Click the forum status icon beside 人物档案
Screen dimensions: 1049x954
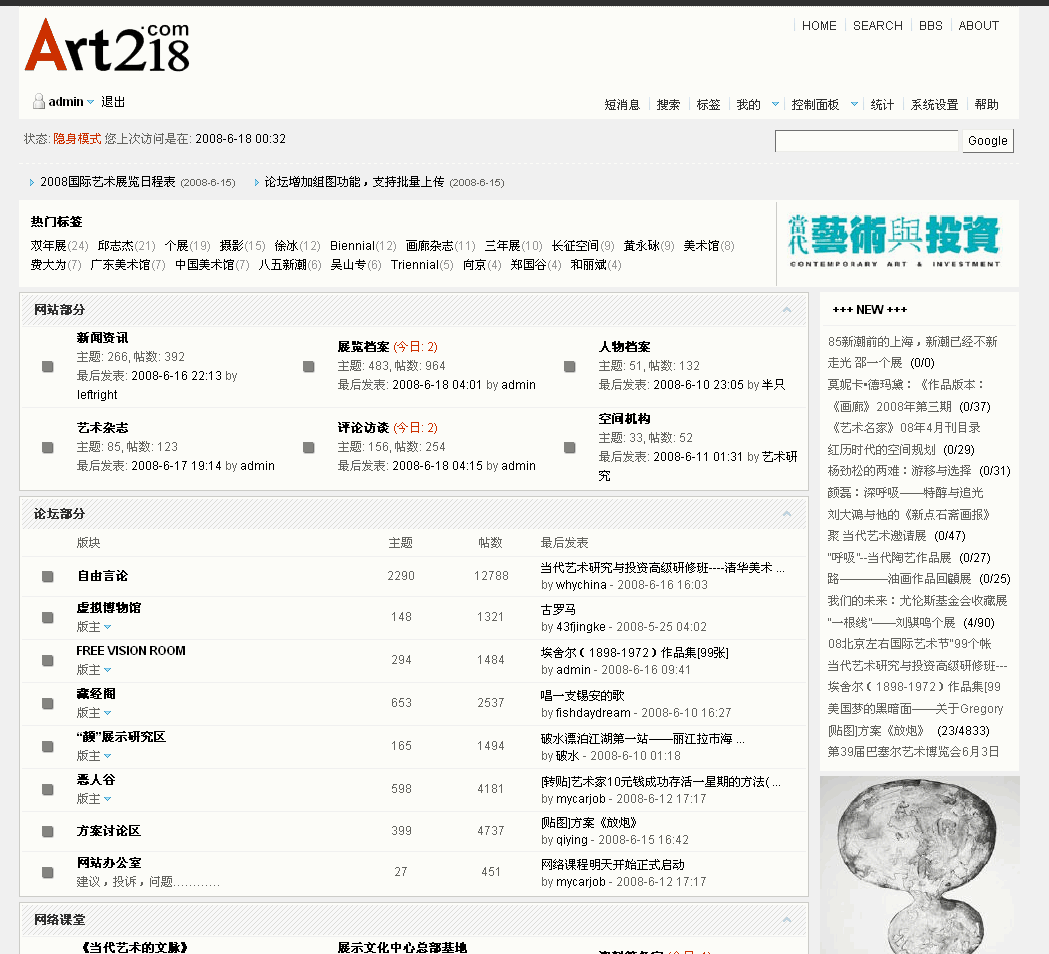point(569,367)
